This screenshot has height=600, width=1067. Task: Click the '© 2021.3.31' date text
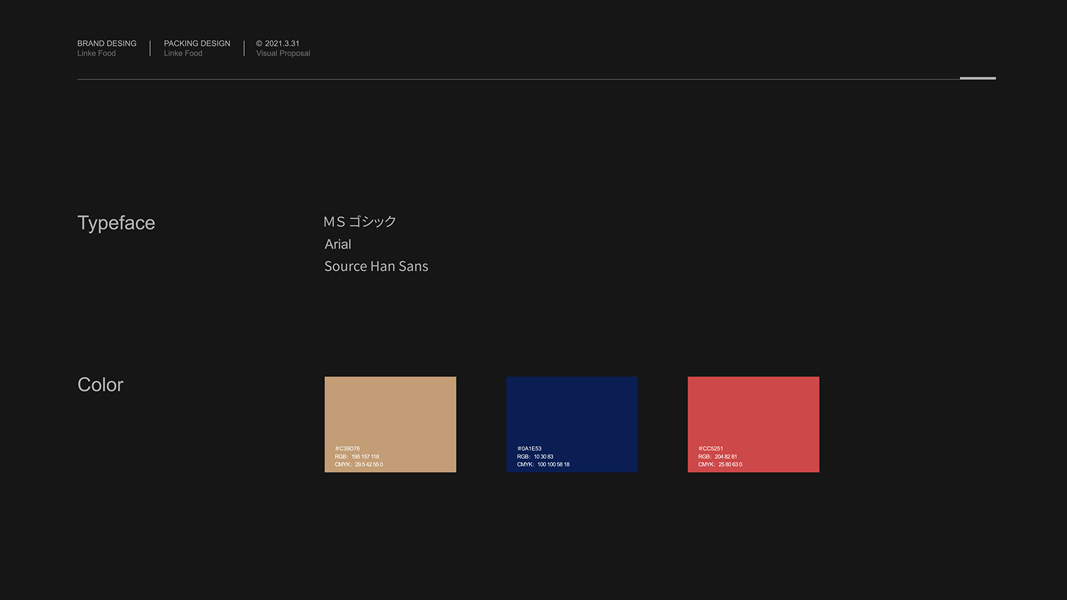pyautogui.click(x=278, y=43)
